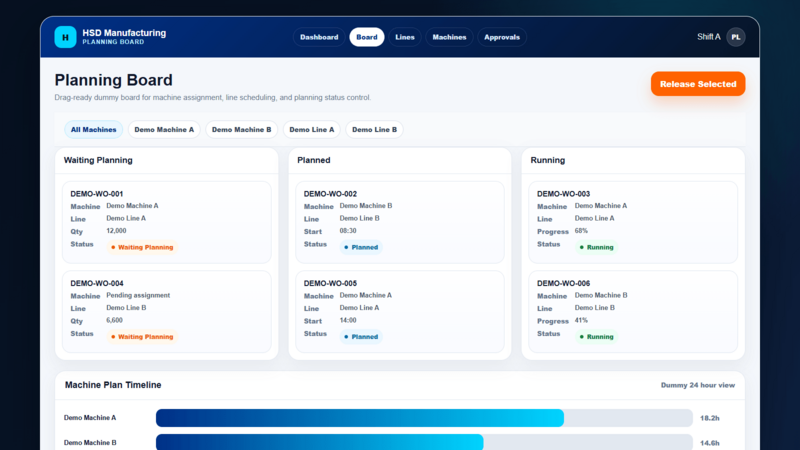Click Demo Machine A timeline row label
800x450 pixels.
[90, 418]
